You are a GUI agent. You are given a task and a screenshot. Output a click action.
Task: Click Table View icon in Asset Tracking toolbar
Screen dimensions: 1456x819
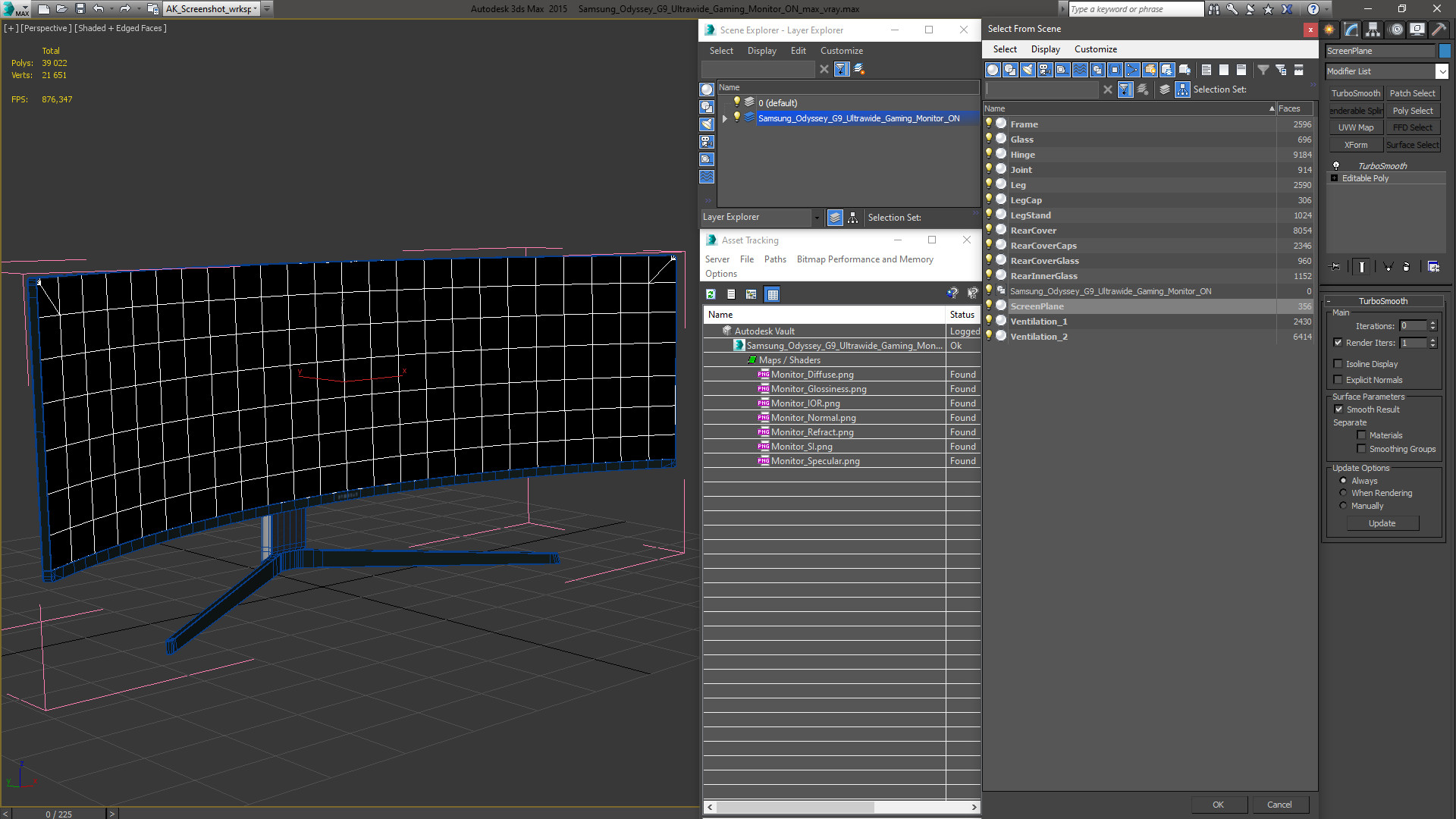point(772,294)
